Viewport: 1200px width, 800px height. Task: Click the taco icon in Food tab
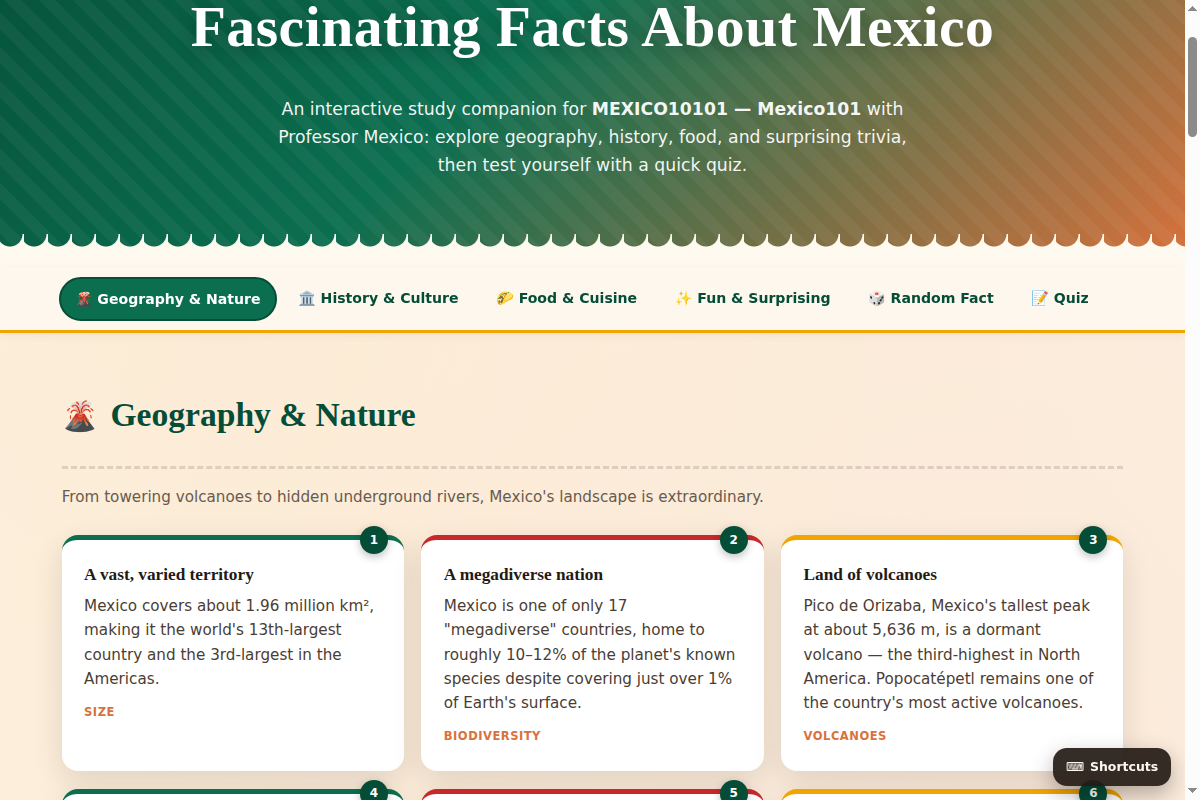coord(505,298)
